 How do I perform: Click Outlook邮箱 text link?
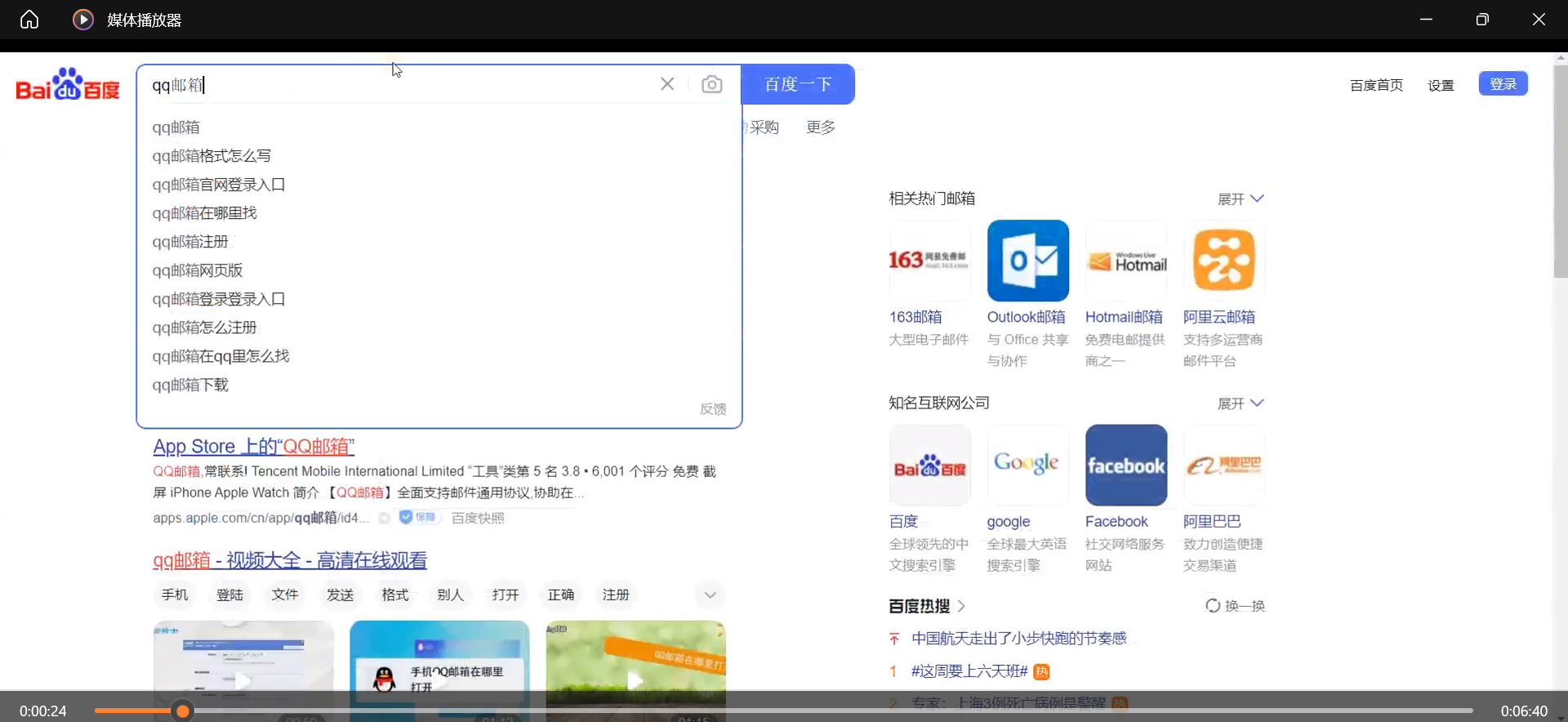1026,317
